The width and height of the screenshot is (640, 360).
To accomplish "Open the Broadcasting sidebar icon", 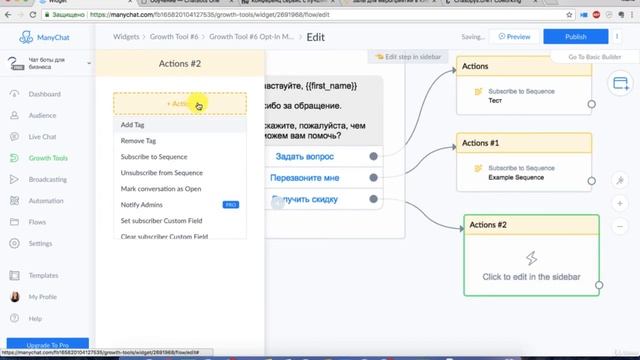I will click(x=14, y=179).
